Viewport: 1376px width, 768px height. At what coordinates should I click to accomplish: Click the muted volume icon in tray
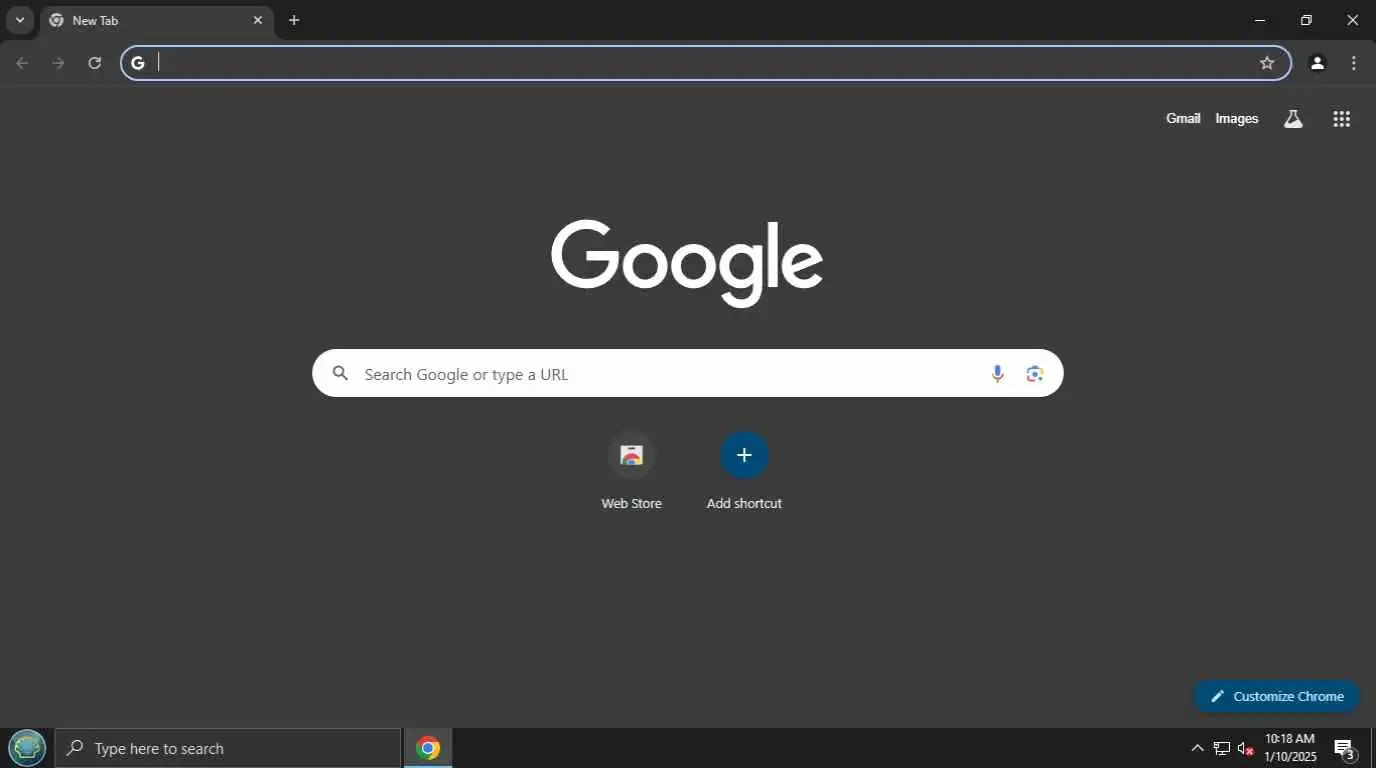1245,748
